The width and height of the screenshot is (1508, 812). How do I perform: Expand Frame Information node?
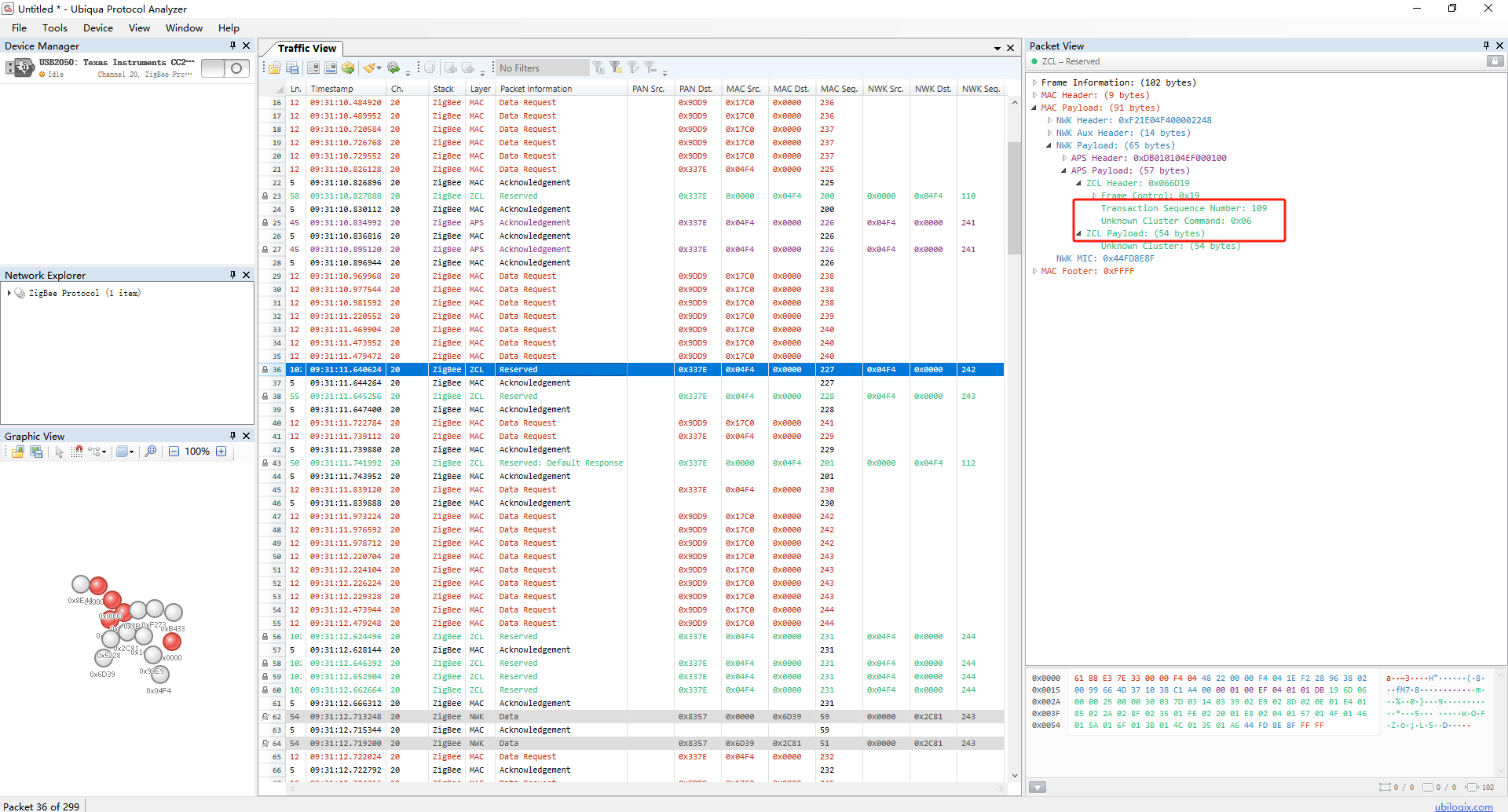tap(1034, 82)
